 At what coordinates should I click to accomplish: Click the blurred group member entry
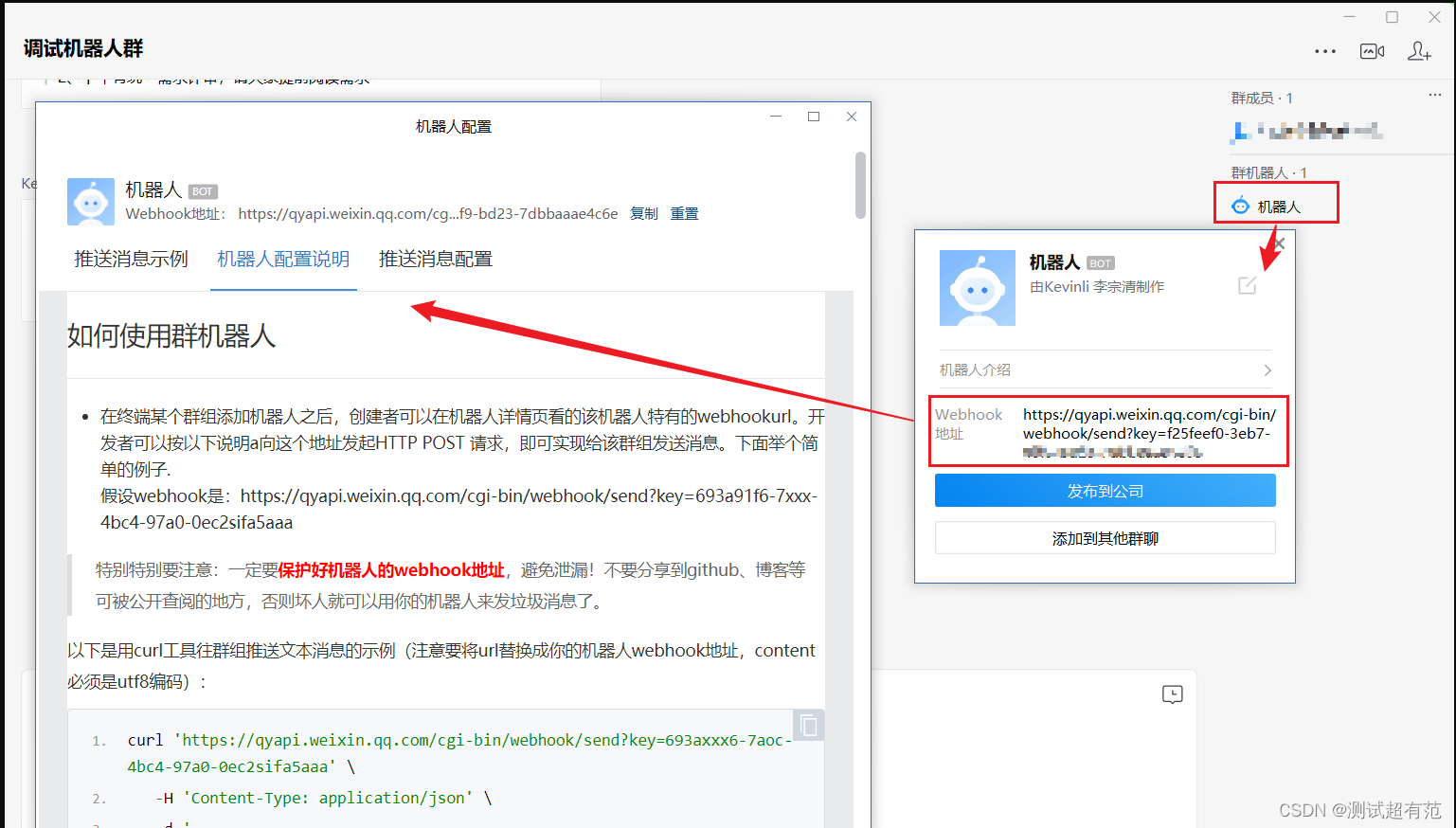click(x=1307, y=131)
